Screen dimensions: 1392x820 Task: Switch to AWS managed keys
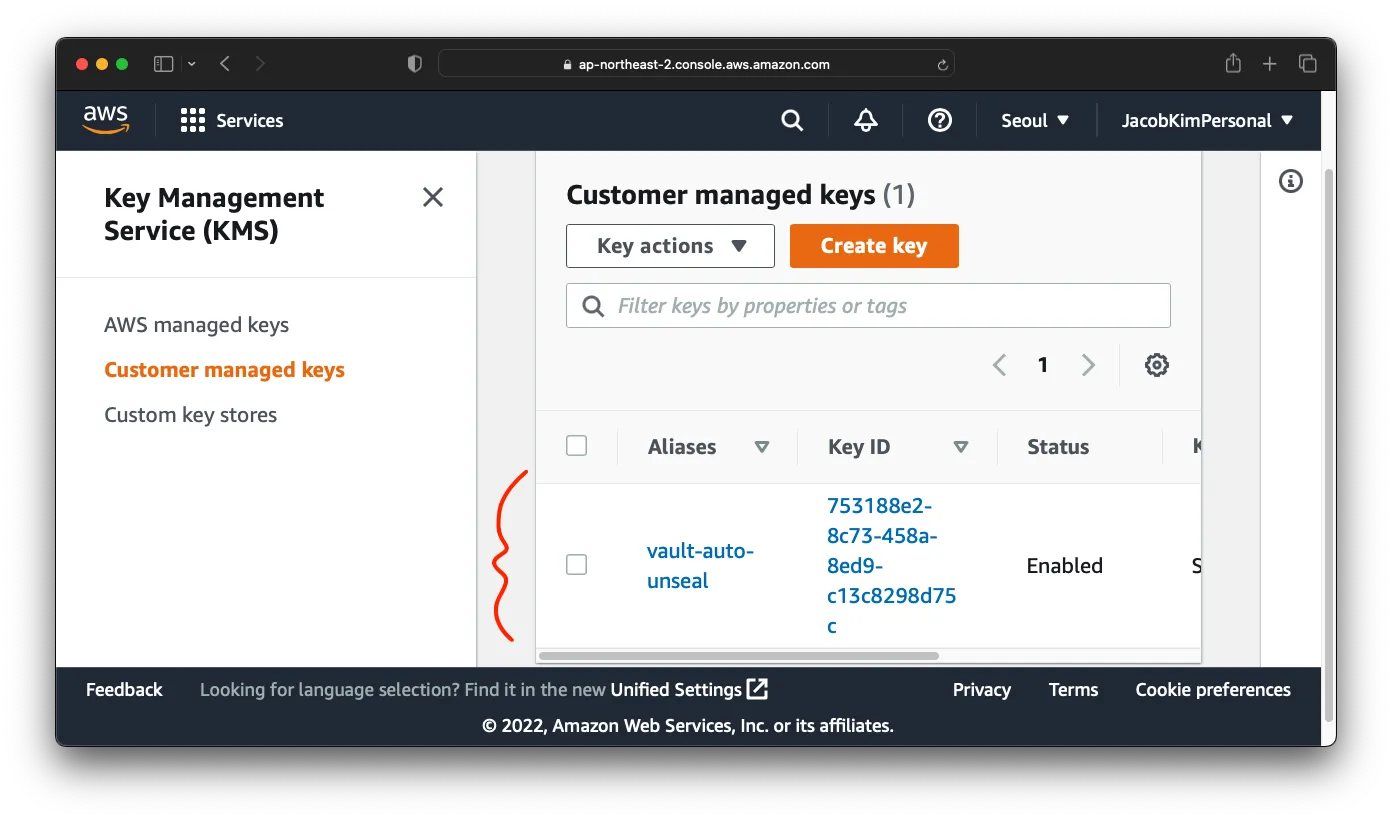click(196, 324)
